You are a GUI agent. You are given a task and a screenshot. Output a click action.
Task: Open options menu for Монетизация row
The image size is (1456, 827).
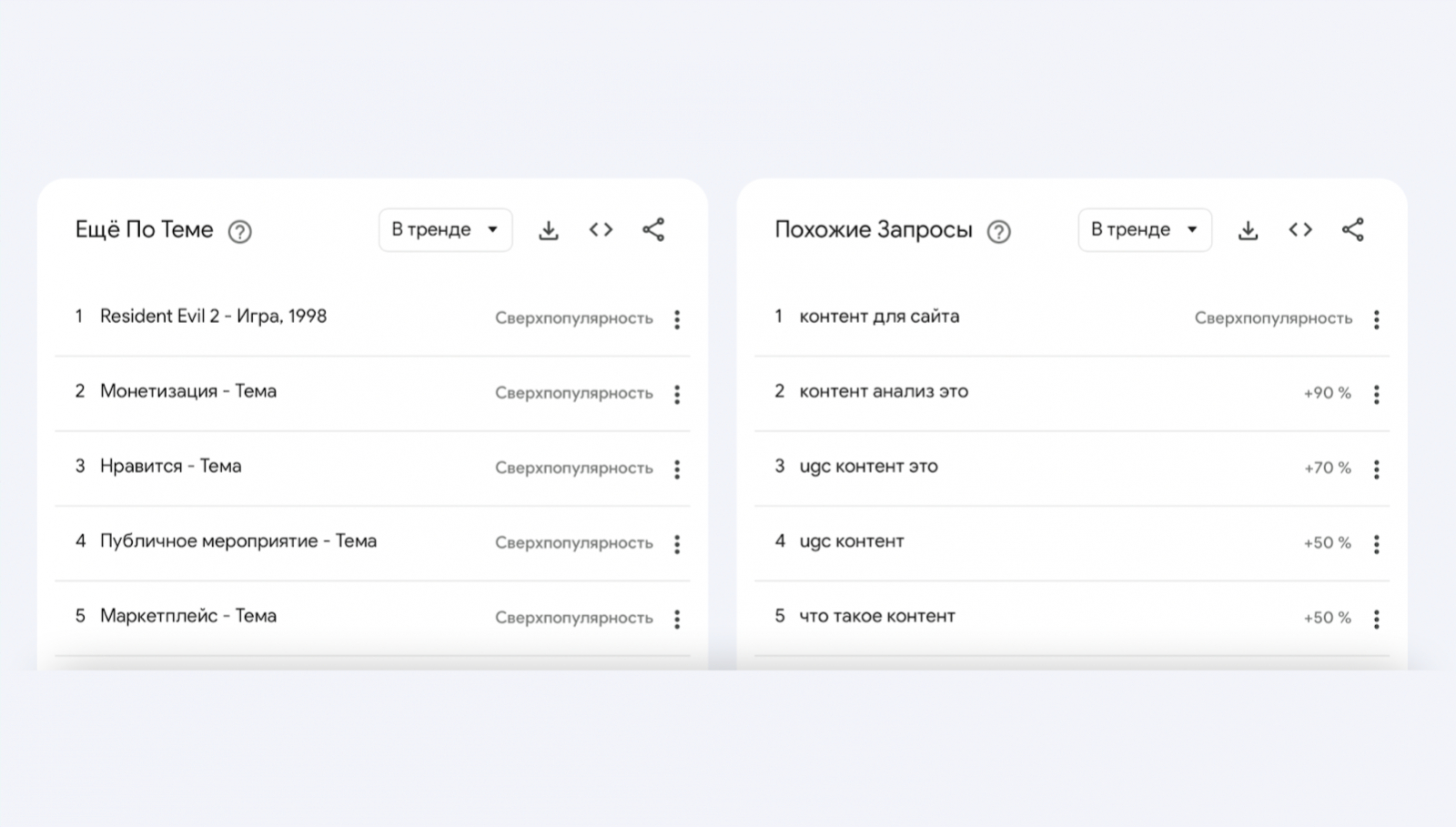[x=677, y=394]
